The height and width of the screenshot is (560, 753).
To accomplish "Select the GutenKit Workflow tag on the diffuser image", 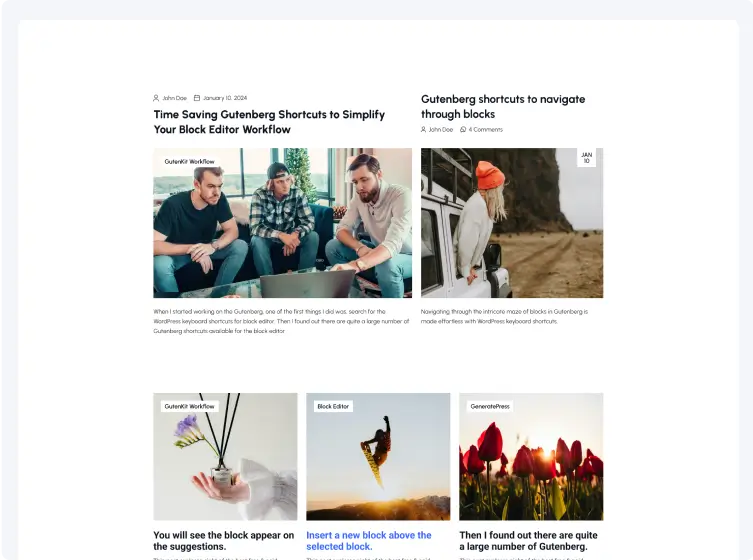I will coord(189,407).
